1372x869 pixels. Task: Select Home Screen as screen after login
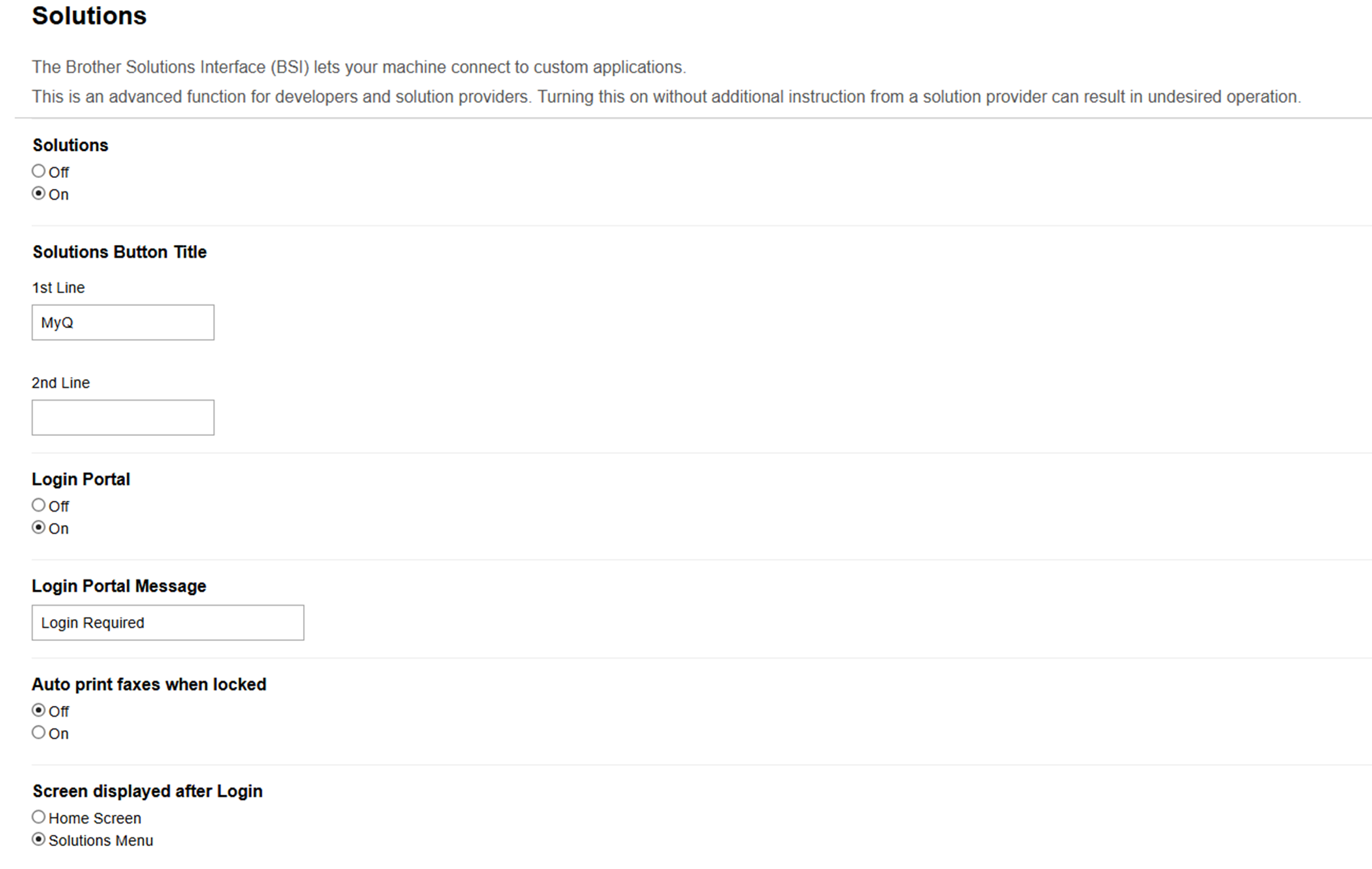coord(39,818)
